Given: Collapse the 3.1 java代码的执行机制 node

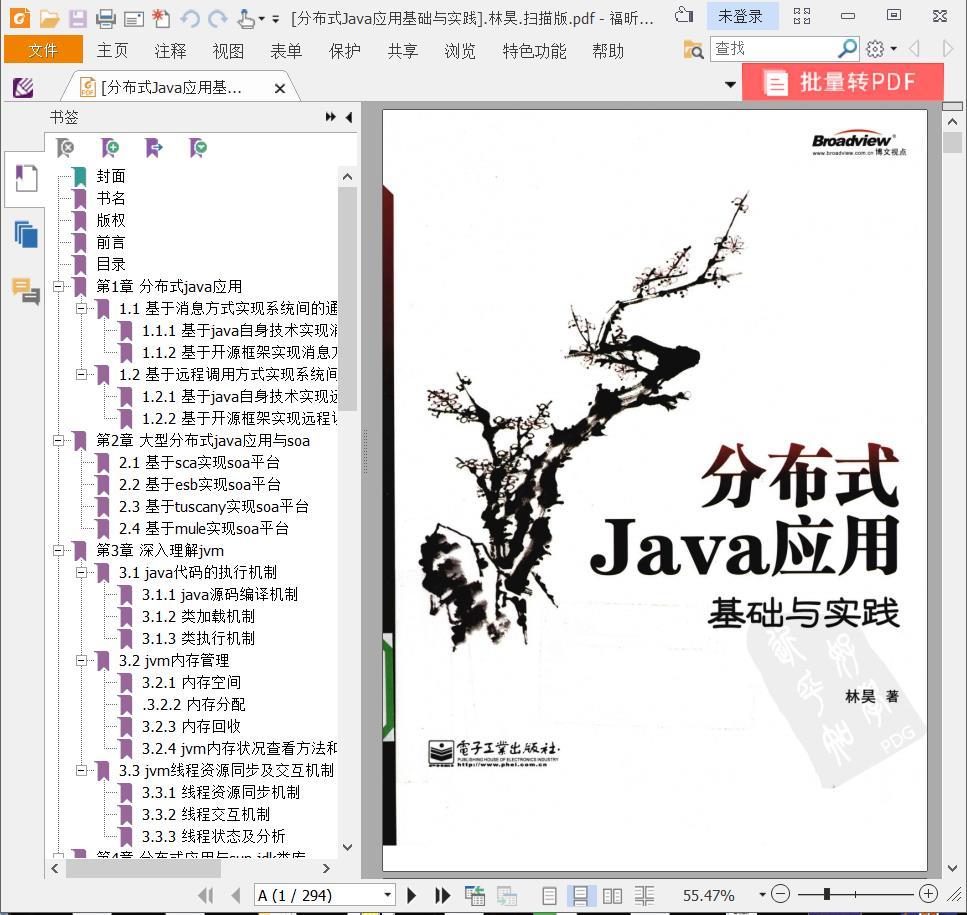Looking at the screenshot, I should click(x=81, y=572).
